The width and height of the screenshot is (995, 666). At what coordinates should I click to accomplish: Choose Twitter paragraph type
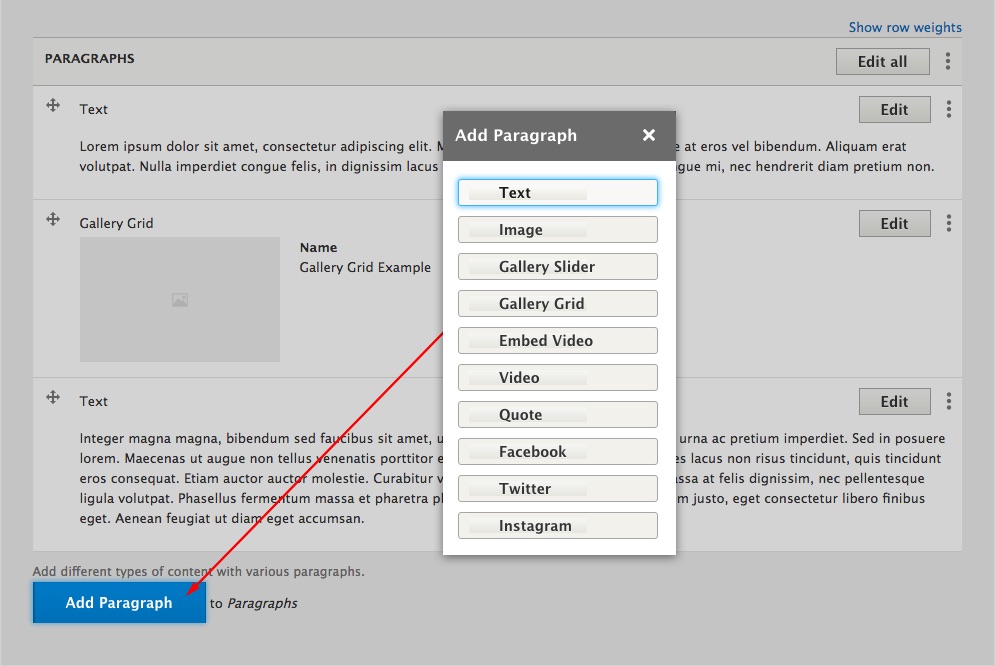point(558,488)
